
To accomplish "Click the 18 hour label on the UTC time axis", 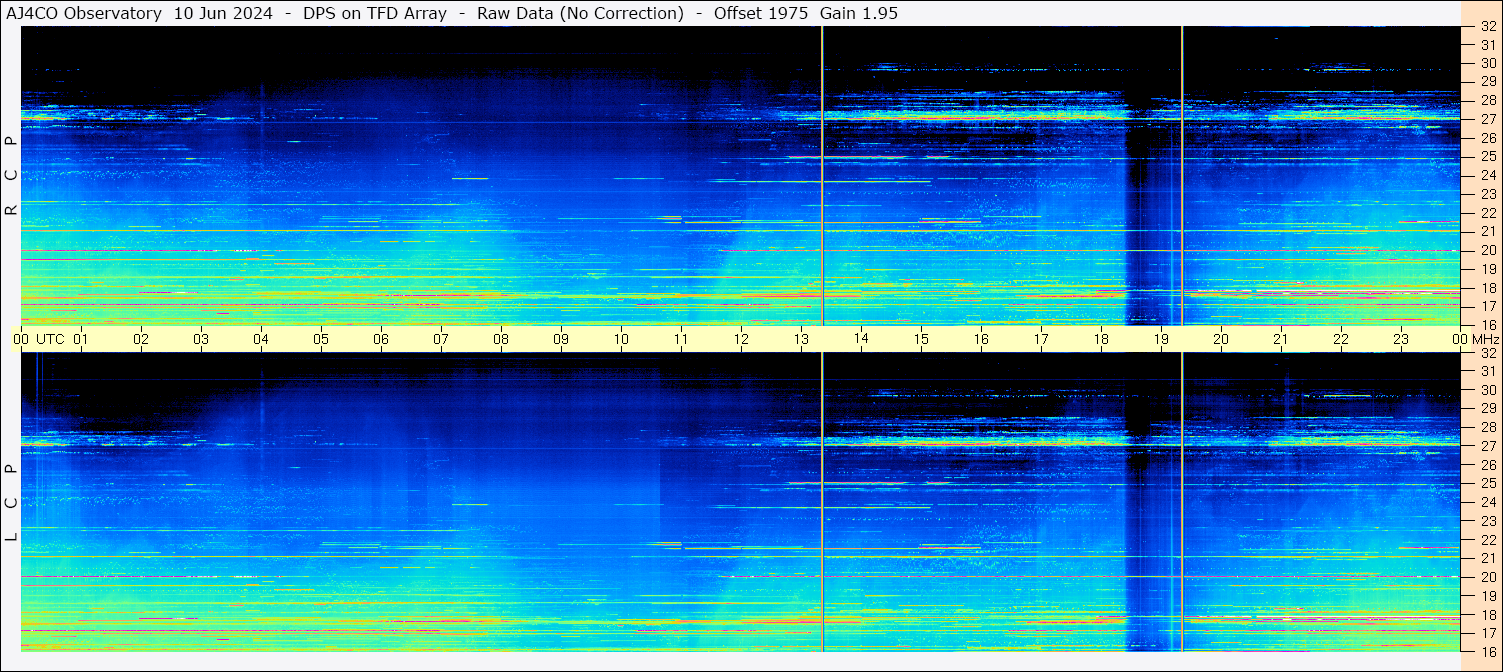I will [x=1101, y=339].
